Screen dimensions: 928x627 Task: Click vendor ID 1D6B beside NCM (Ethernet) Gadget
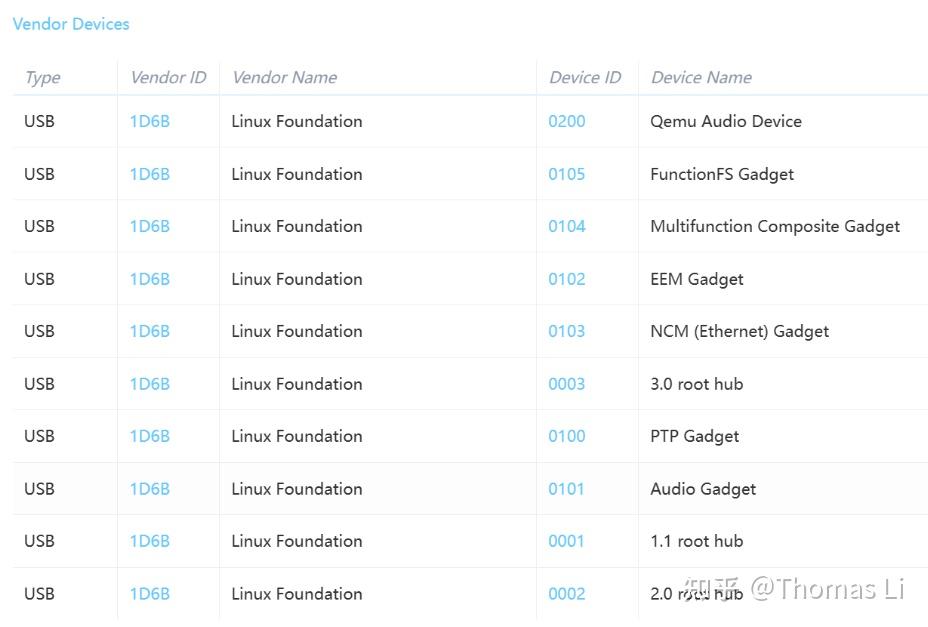point(150,331)
